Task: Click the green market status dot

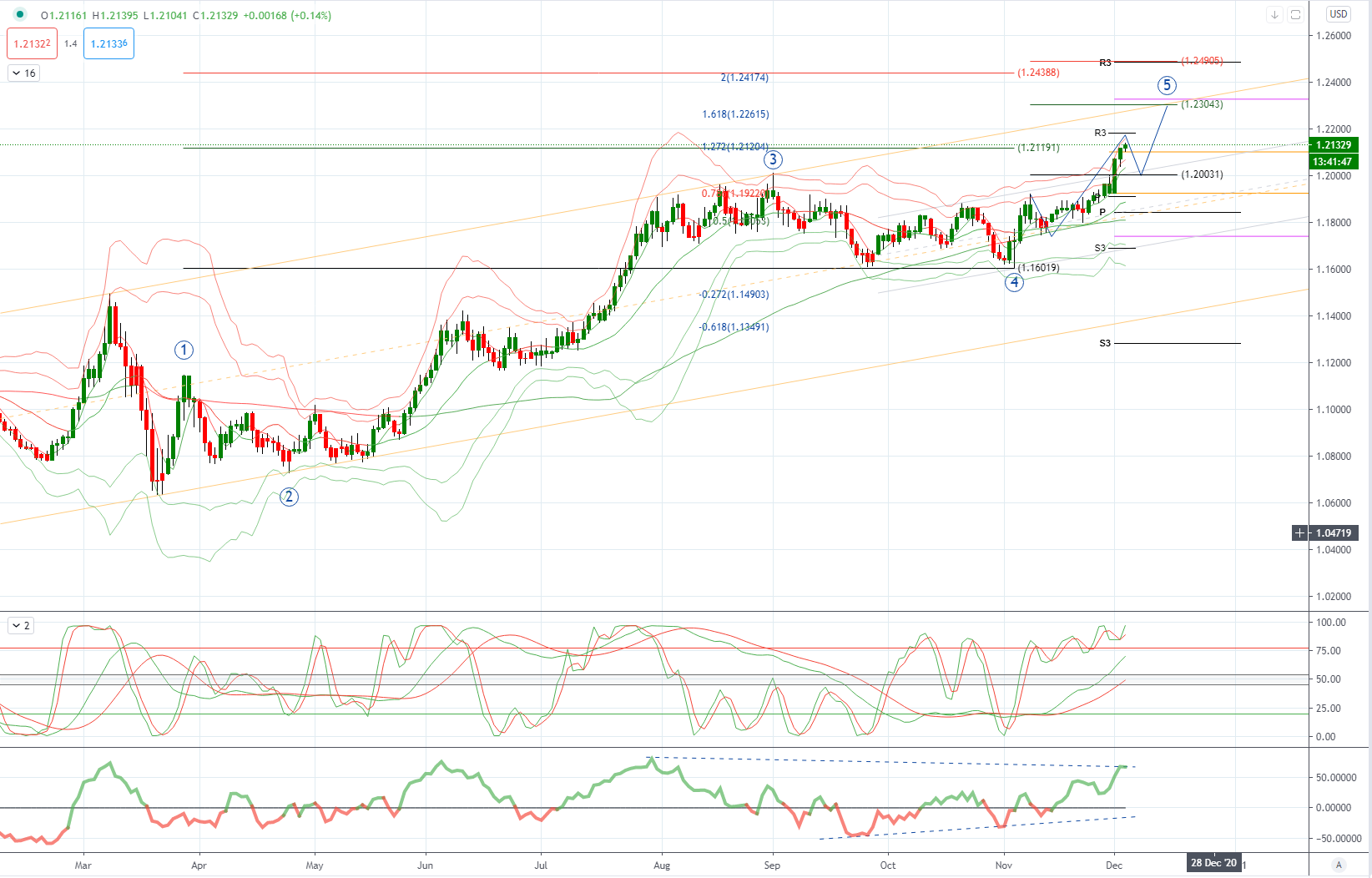Action: click(20, 14)
